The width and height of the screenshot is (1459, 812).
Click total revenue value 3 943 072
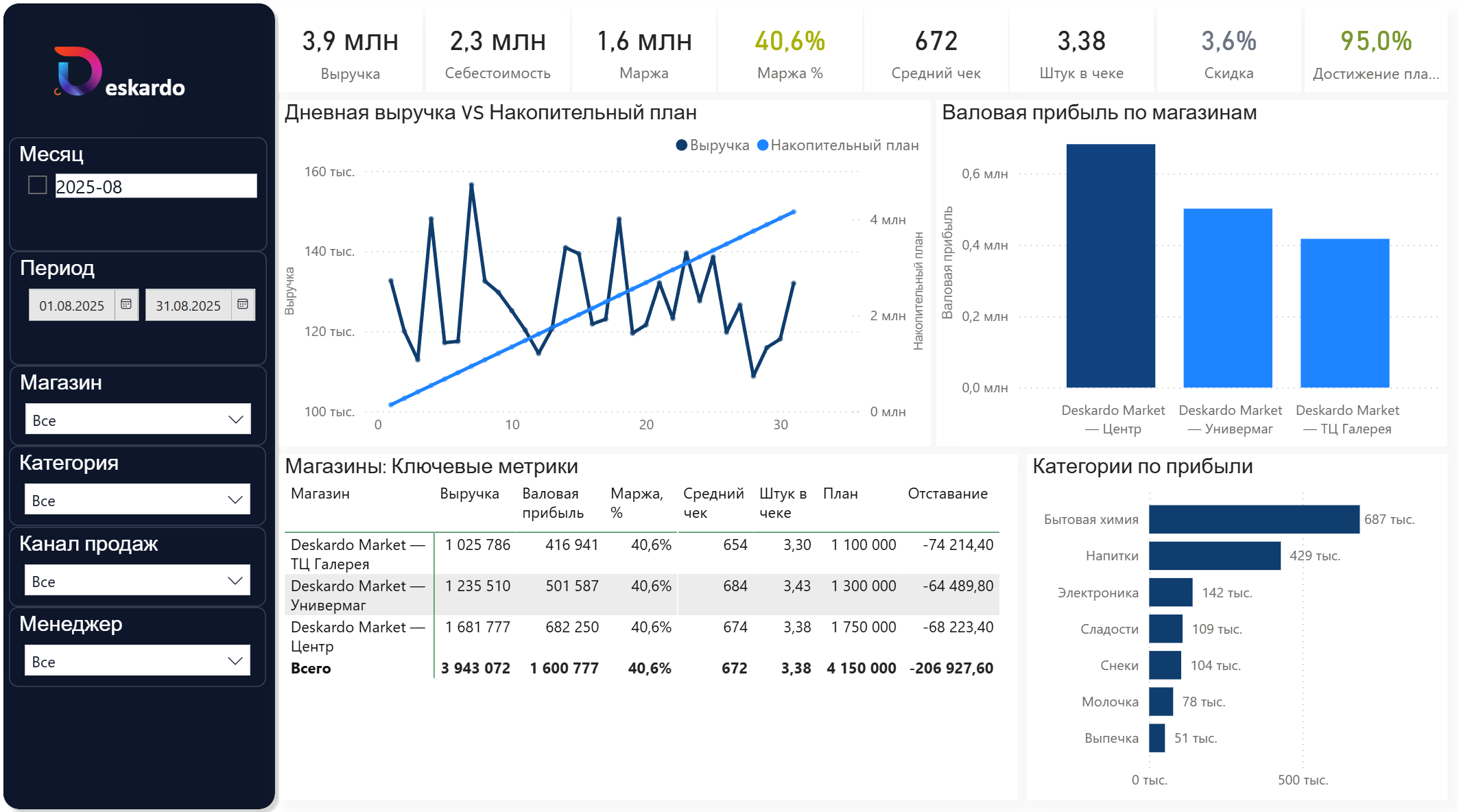(475, 669)
